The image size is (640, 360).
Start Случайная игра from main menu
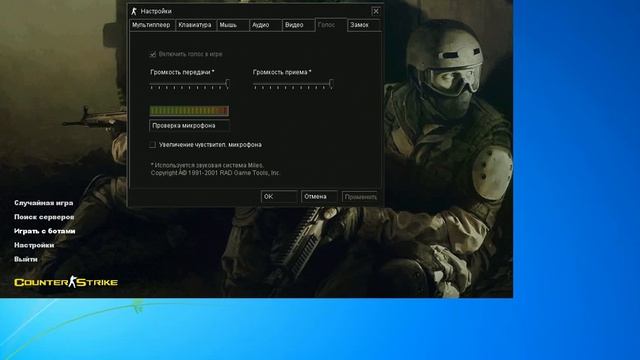(44, 203)
